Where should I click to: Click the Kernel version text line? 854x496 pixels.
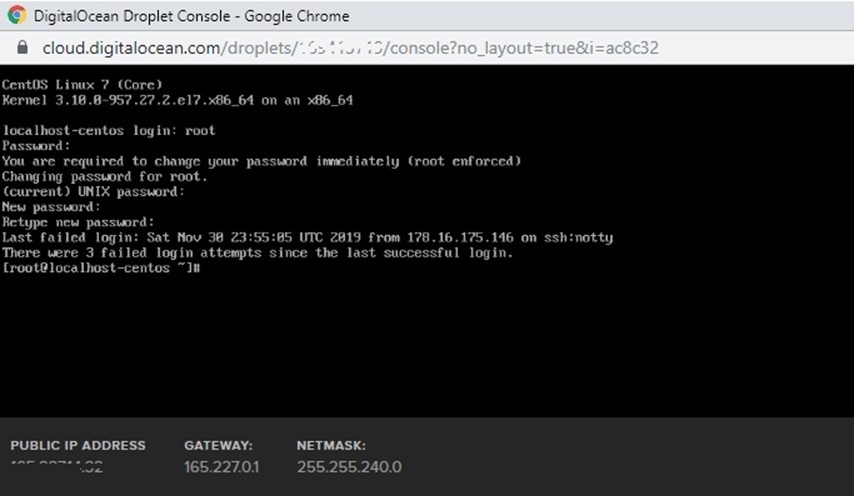tap(178, 100)
